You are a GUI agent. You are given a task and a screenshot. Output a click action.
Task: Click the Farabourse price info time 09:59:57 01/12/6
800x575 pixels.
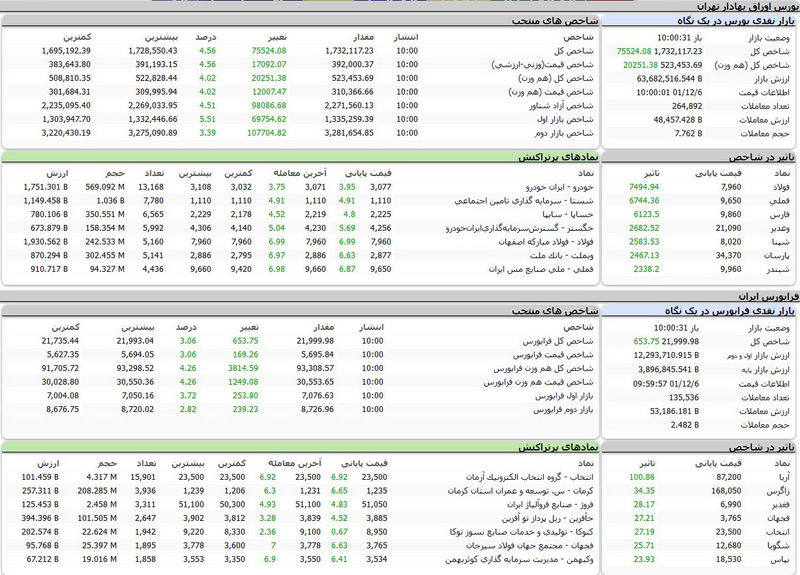666,384
